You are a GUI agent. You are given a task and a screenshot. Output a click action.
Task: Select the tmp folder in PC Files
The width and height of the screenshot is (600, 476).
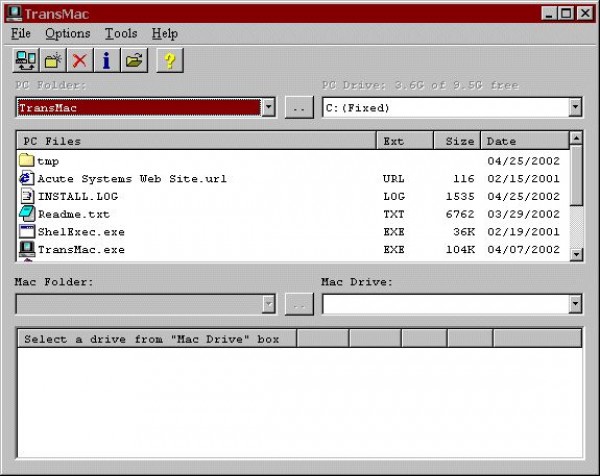click(48, 160)
